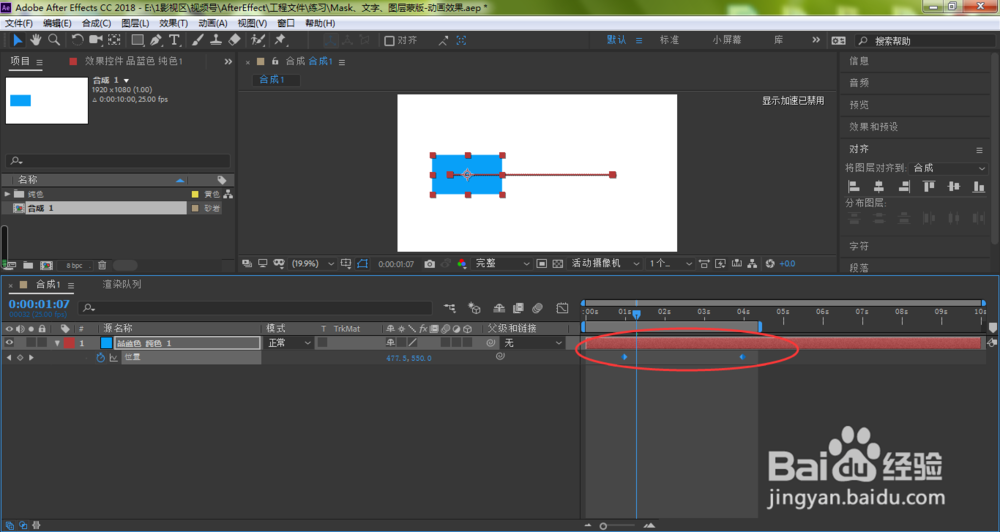The width and height of the screenshot is (1000, 532).
Task: Click the Reset Exposure icon
Action: point(770,264)
